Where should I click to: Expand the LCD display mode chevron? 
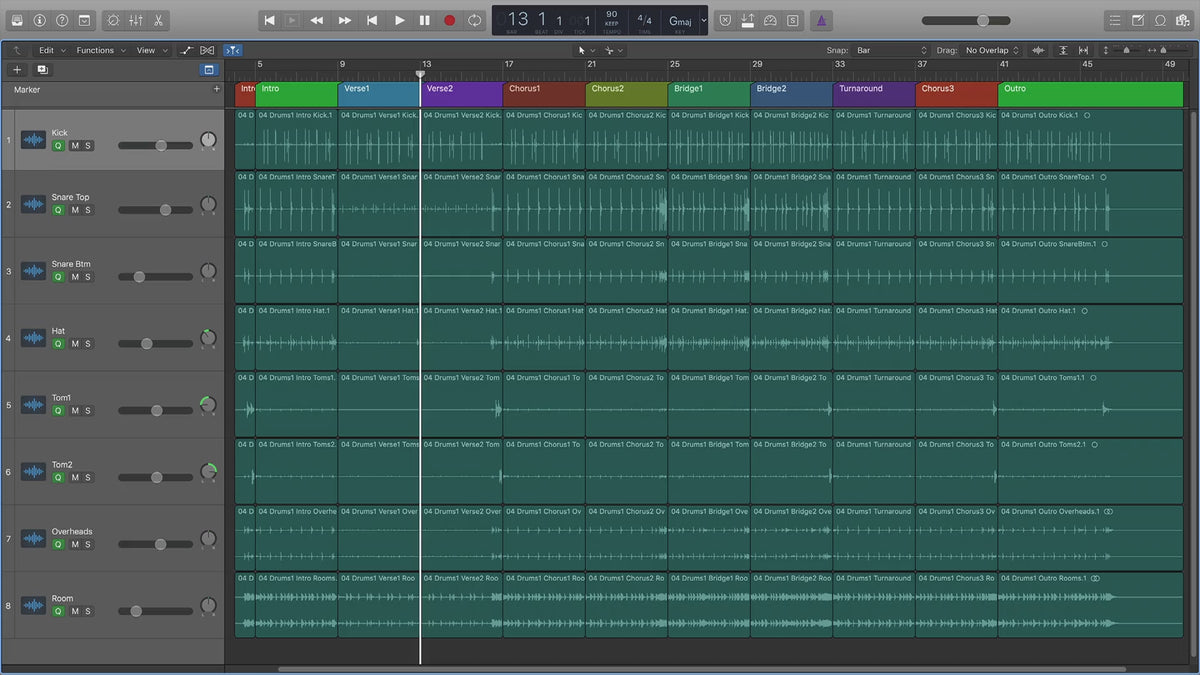tap(703, 20)
